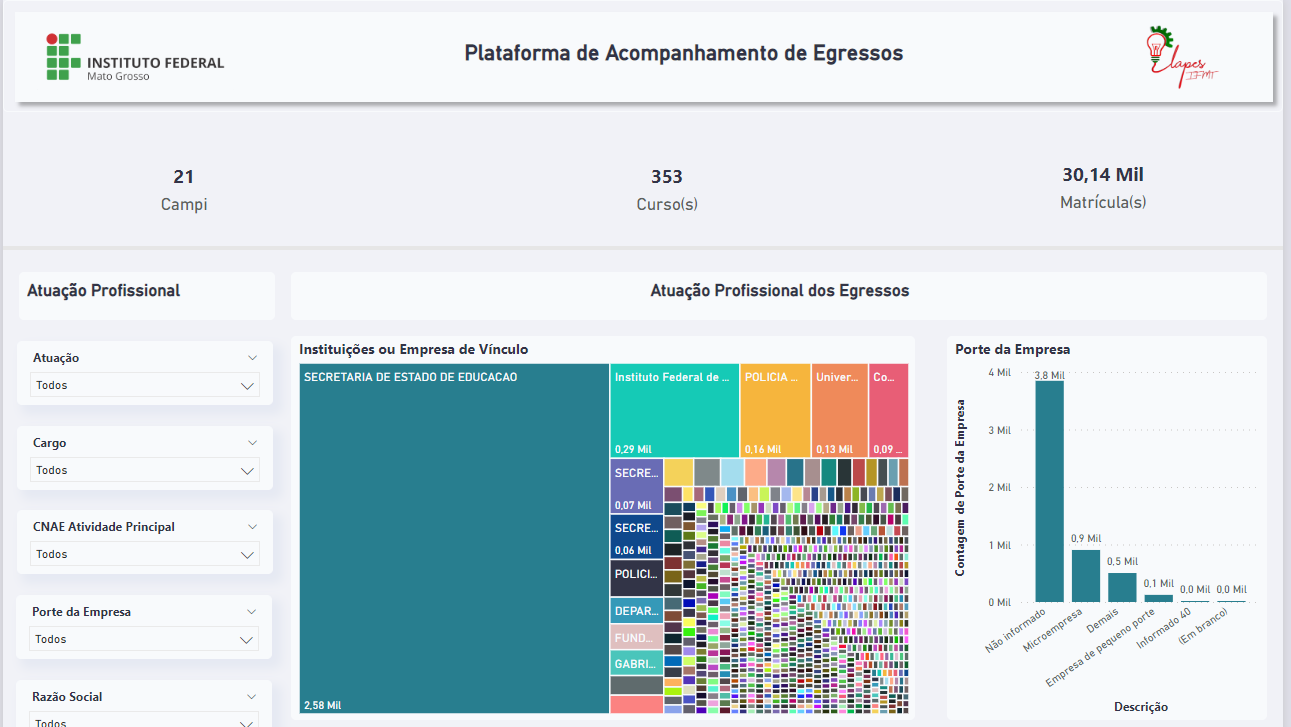Click the Empresa de pequeno porte bar

coord(1159,598)
